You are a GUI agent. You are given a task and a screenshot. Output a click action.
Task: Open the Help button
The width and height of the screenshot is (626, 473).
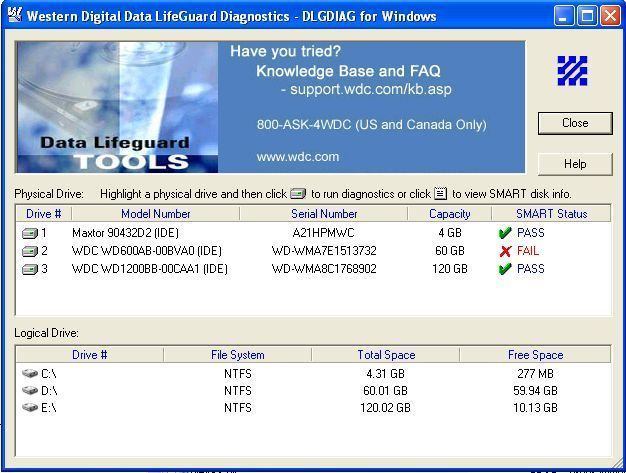point(575,164)
